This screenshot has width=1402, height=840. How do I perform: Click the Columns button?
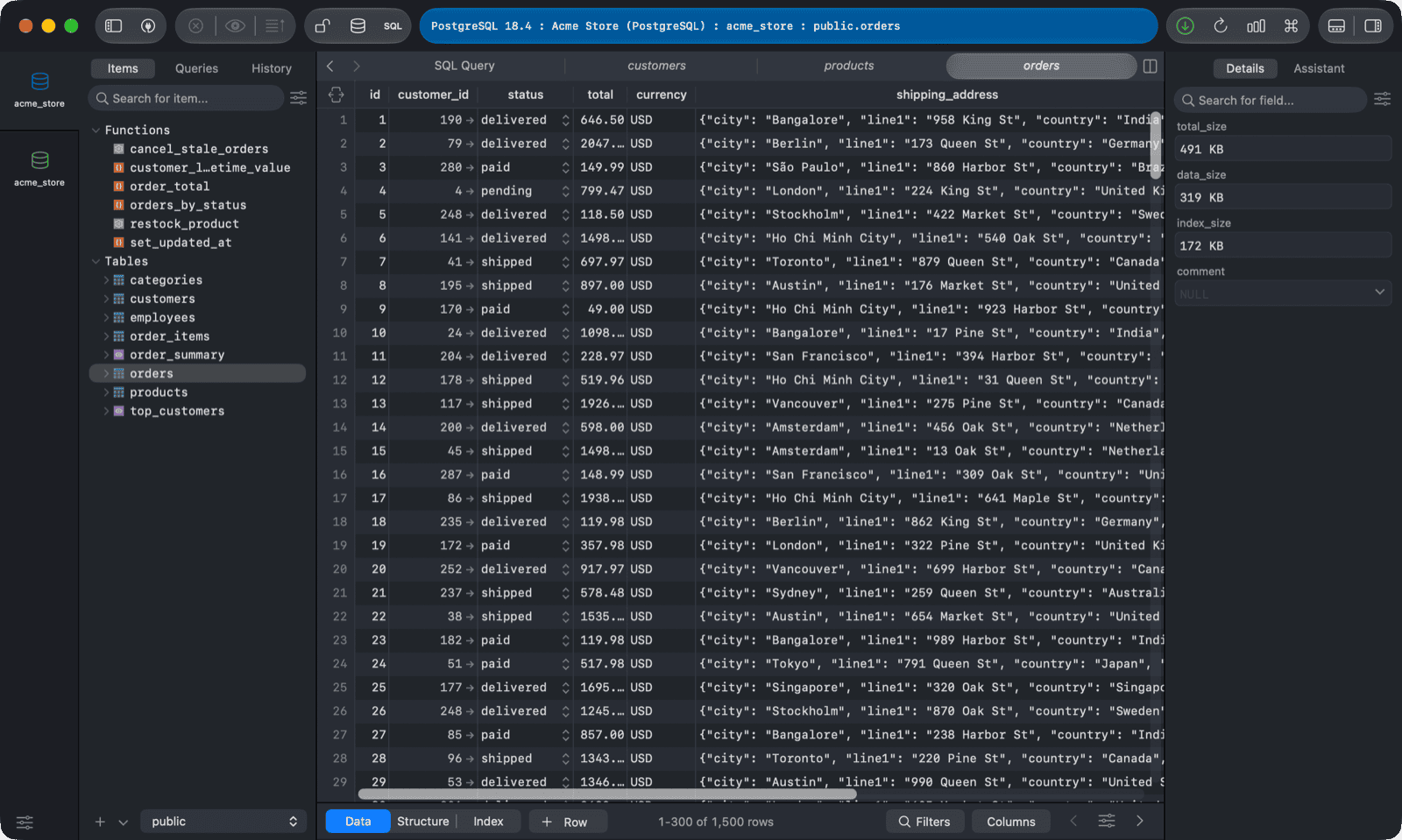1011,822
